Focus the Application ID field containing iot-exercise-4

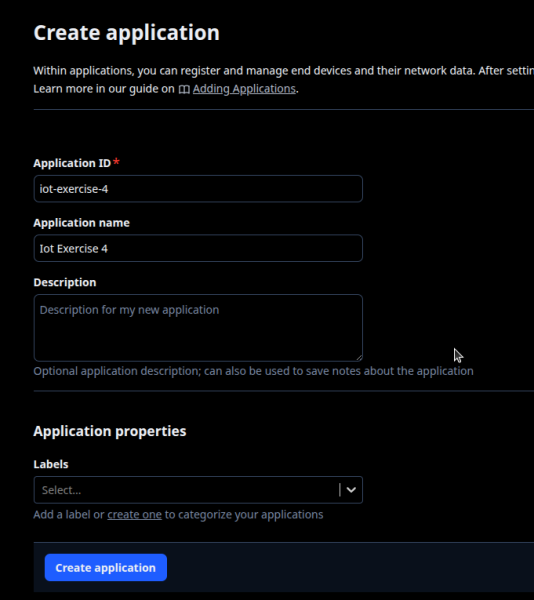point(198,189)
